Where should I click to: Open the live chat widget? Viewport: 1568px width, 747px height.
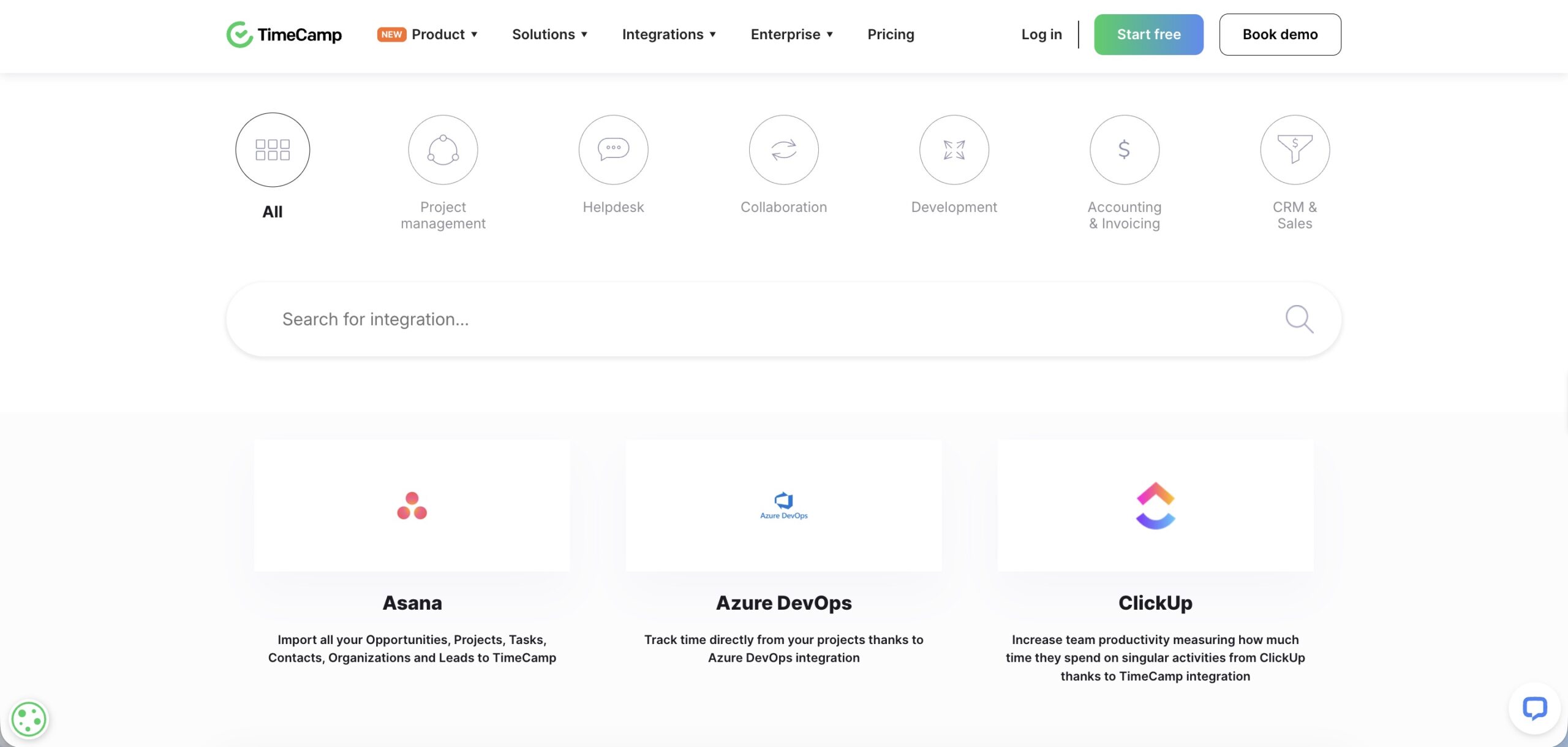click(1534, 708)
